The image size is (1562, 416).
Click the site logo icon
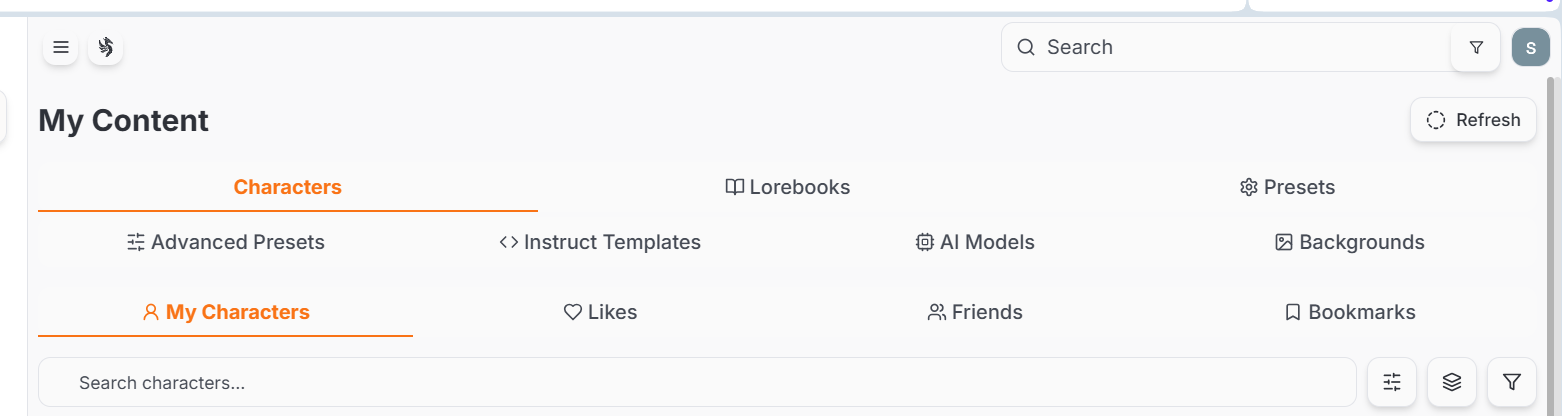106,47
